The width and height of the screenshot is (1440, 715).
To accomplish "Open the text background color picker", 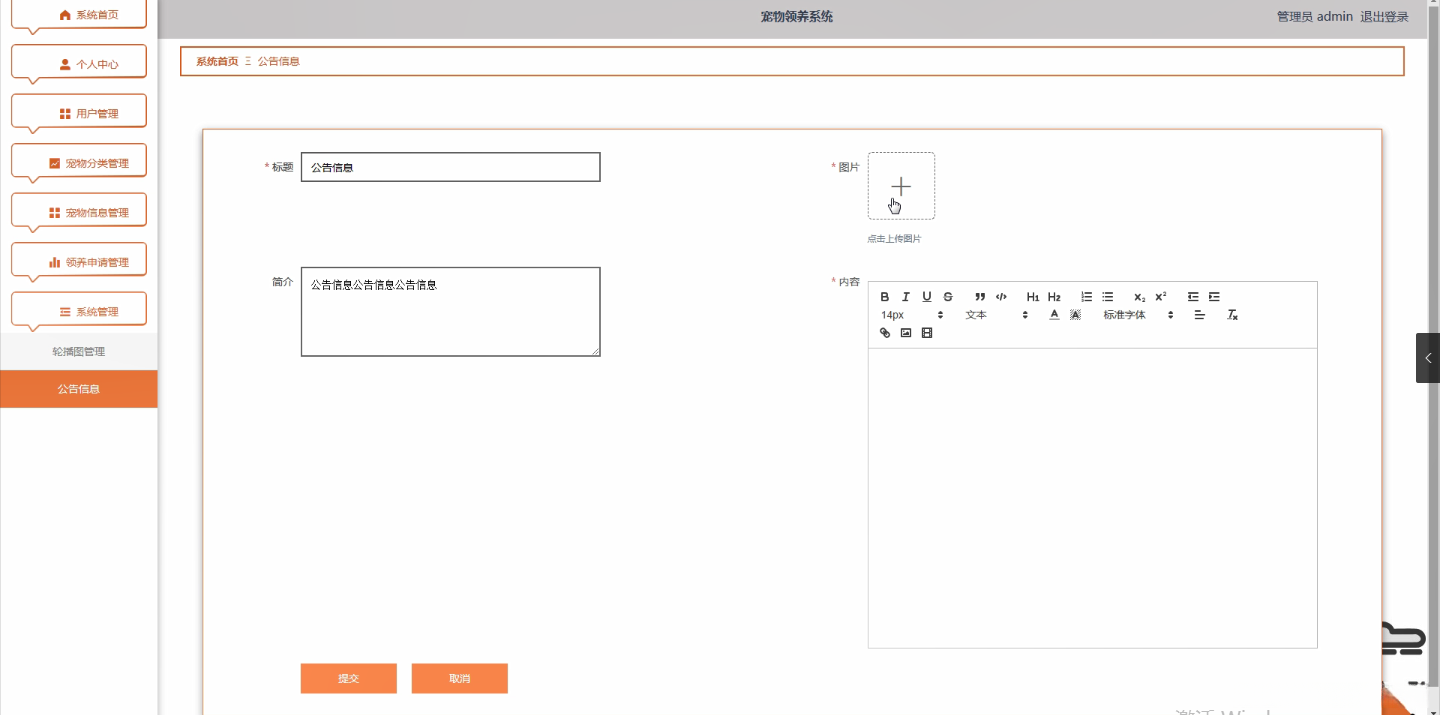I will pyautogui.click(x=1075, y=315).
